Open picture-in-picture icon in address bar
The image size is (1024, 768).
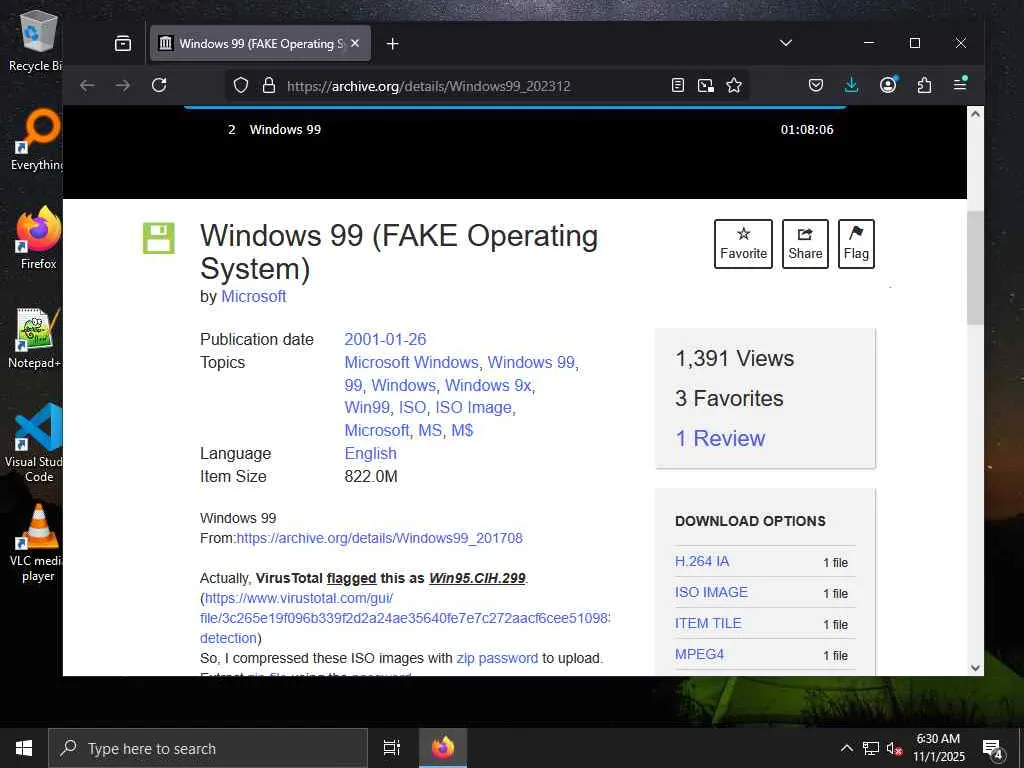[706, 86]
